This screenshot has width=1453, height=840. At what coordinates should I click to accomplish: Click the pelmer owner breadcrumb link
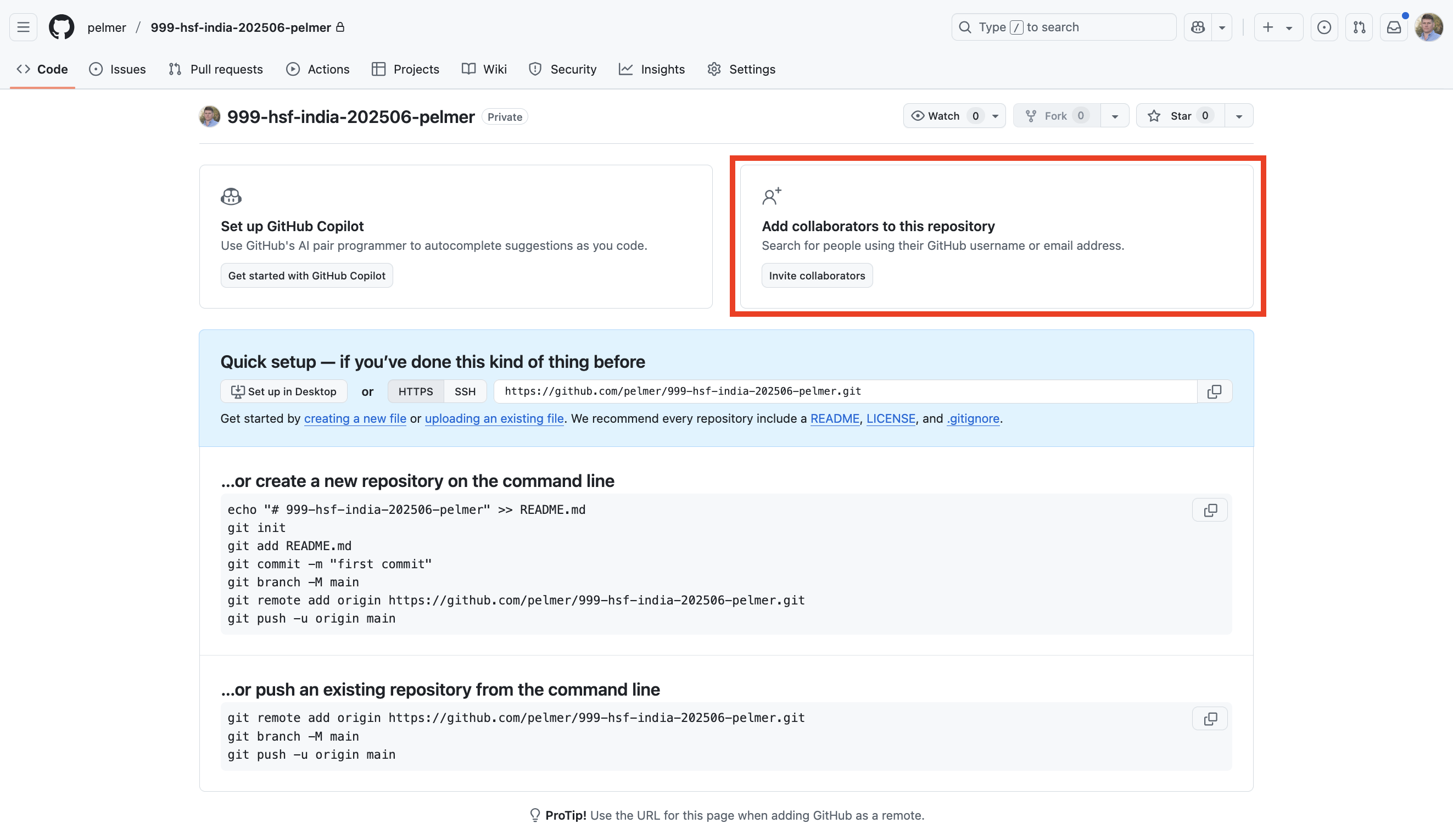(107, 27)
